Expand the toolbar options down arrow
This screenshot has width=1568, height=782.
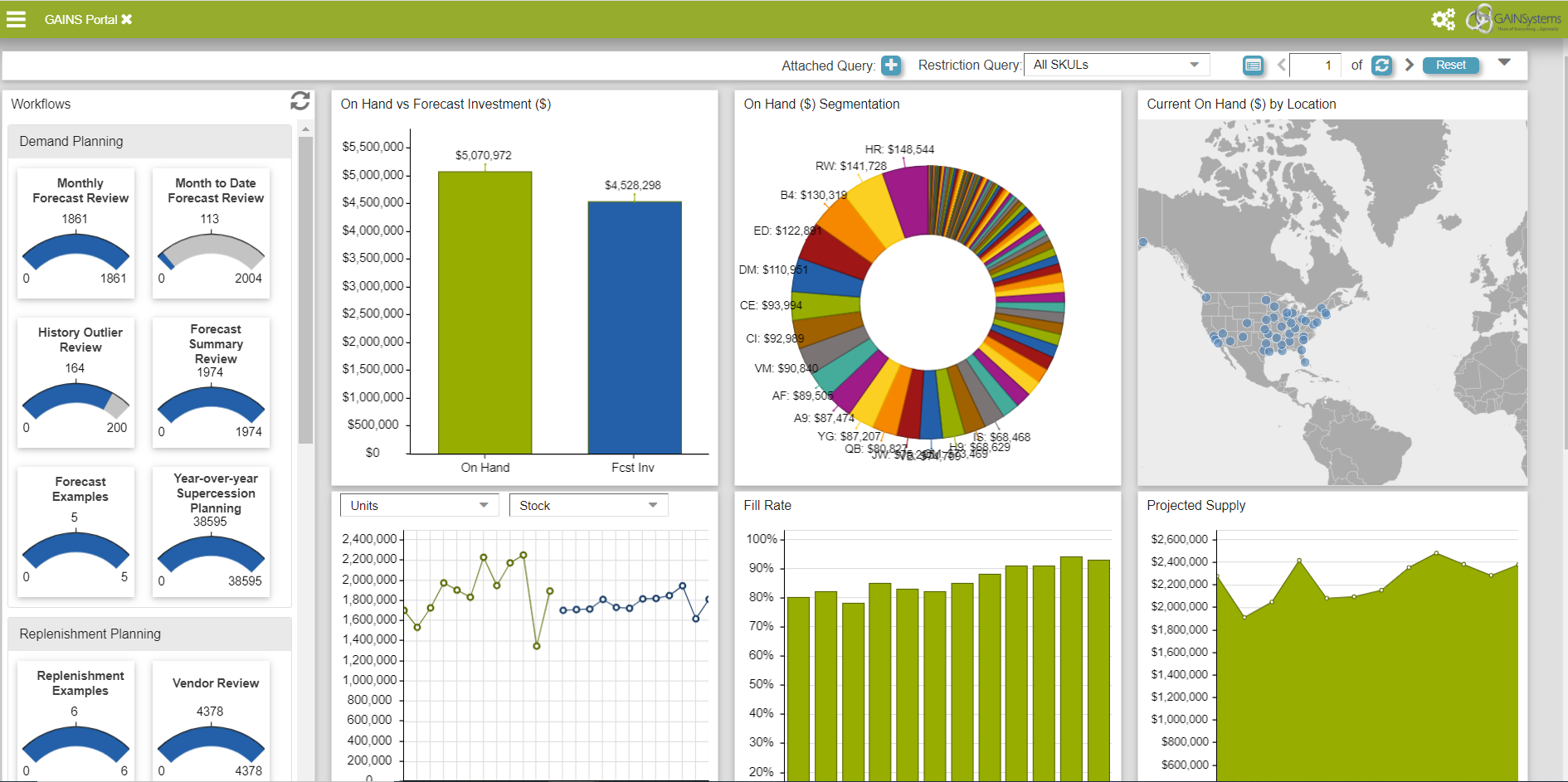tap(1504, 63)
